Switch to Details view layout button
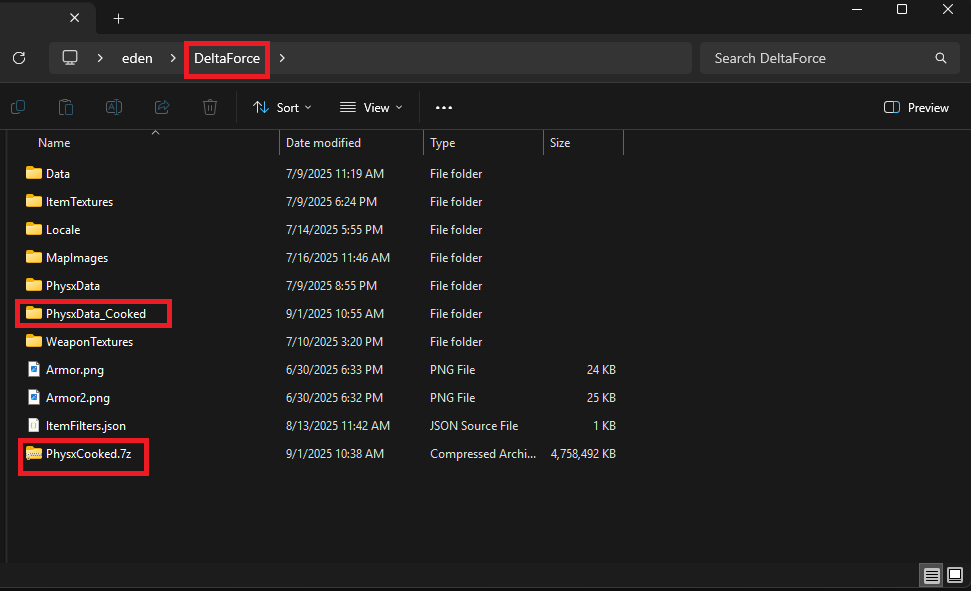The height and width of the screenshot is (591, 971). pos(931,575)
